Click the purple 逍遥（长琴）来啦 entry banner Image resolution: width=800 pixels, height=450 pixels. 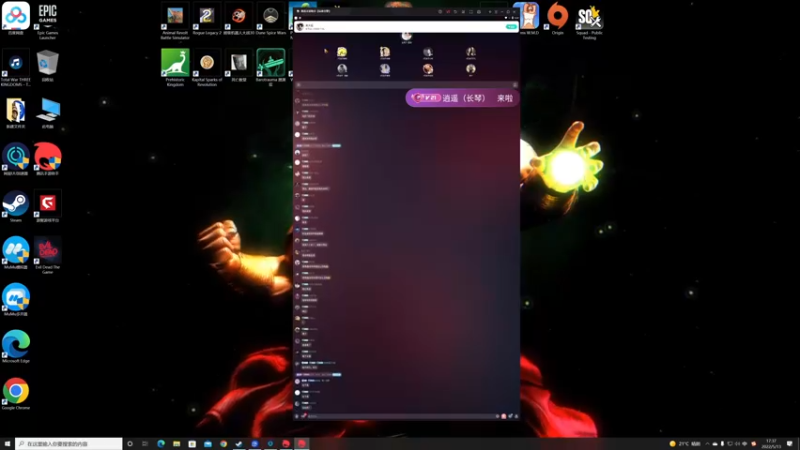462,98
